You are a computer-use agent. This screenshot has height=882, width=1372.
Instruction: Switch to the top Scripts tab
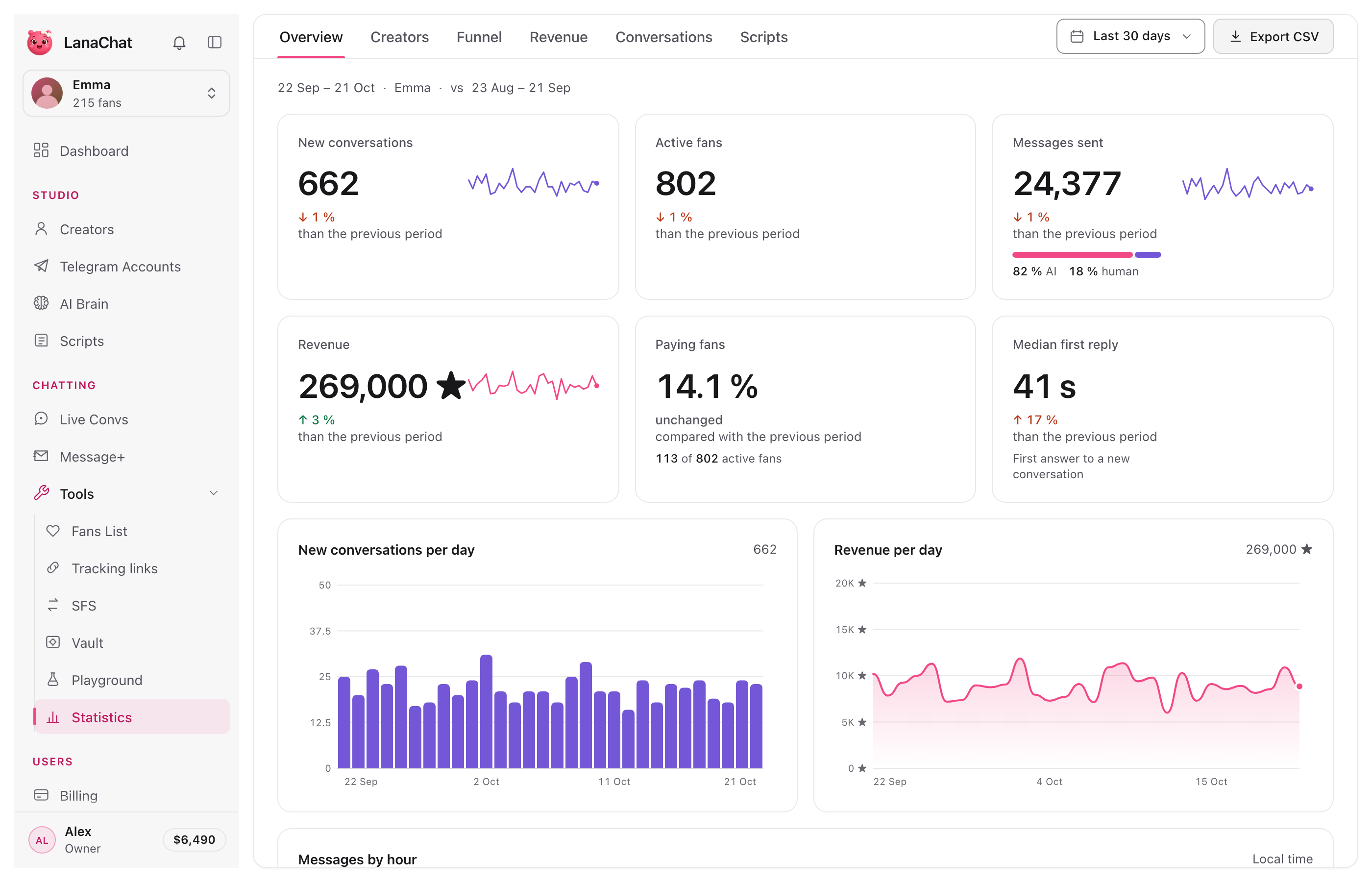(763, 37)
